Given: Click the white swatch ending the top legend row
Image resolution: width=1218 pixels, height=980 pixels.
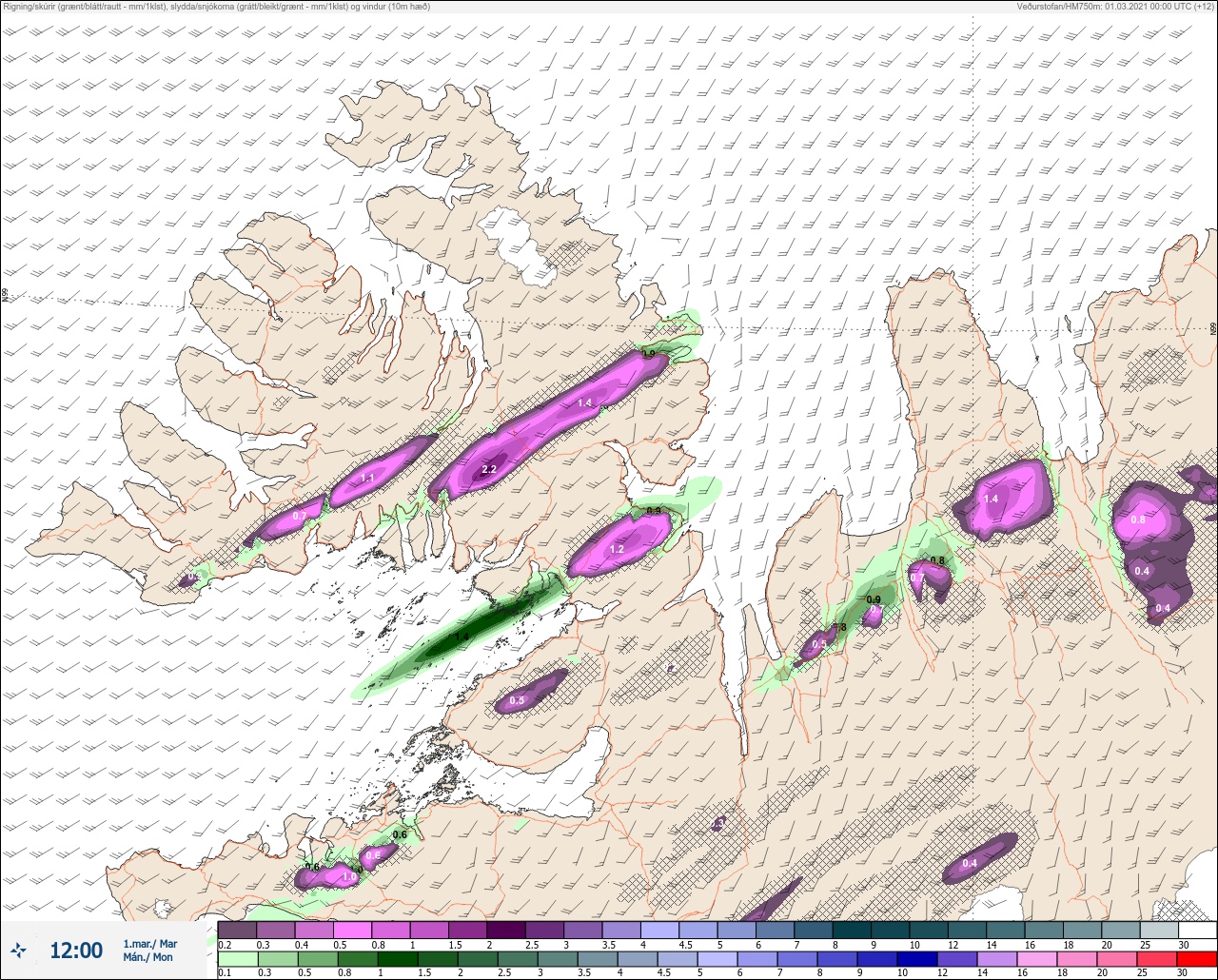Looking at the screenshot, I should [x=1197, y=930].
